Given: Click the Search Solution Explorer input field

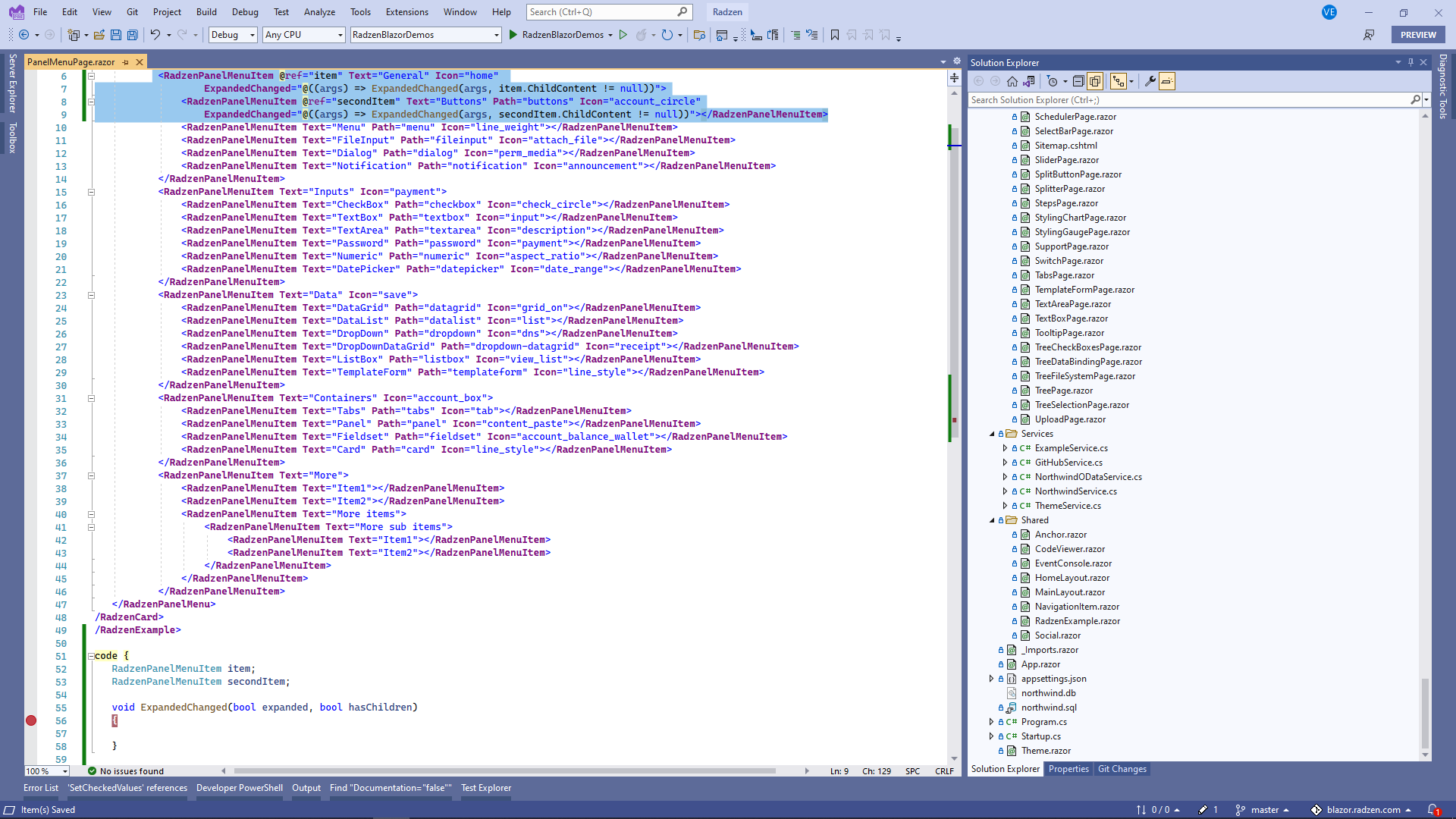Looking at the screenshot, I should point(1188,100).
